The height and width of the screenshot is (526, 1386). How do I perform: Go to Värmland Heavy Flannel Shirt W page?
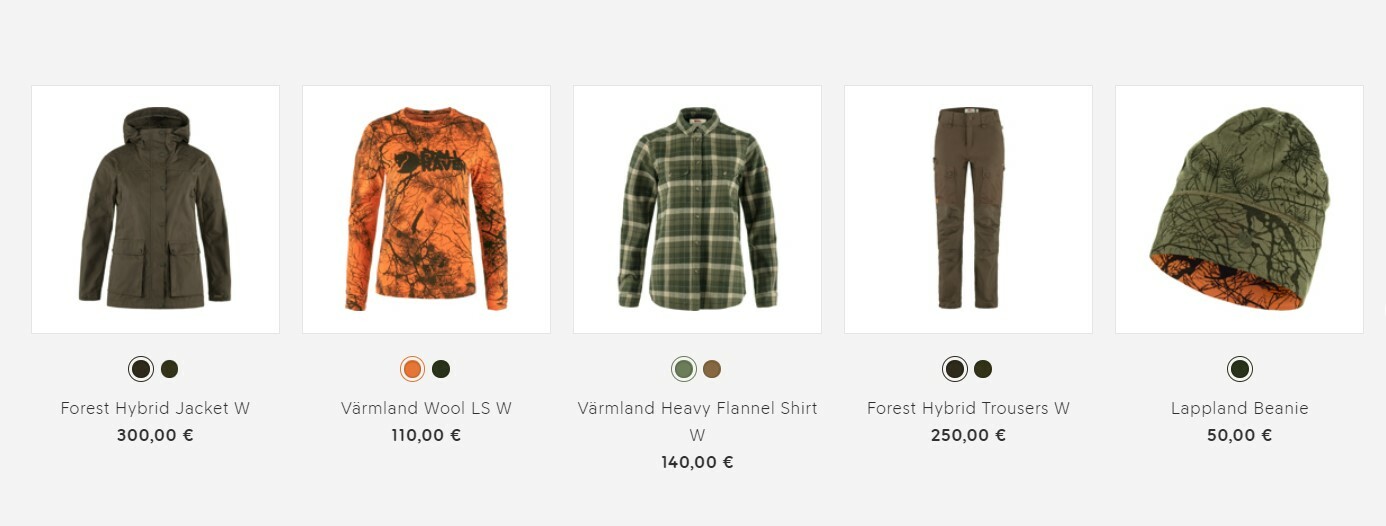(x=697, y=421)
